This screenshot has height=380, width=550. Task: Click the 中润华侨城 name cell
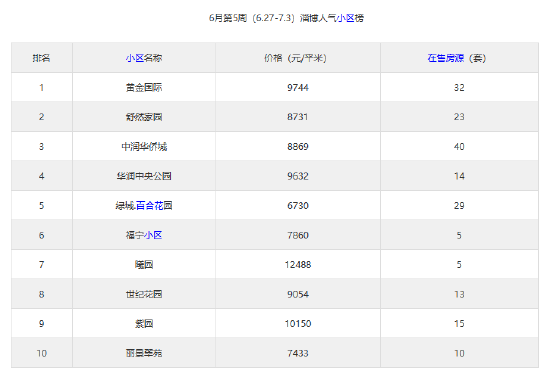144,147
